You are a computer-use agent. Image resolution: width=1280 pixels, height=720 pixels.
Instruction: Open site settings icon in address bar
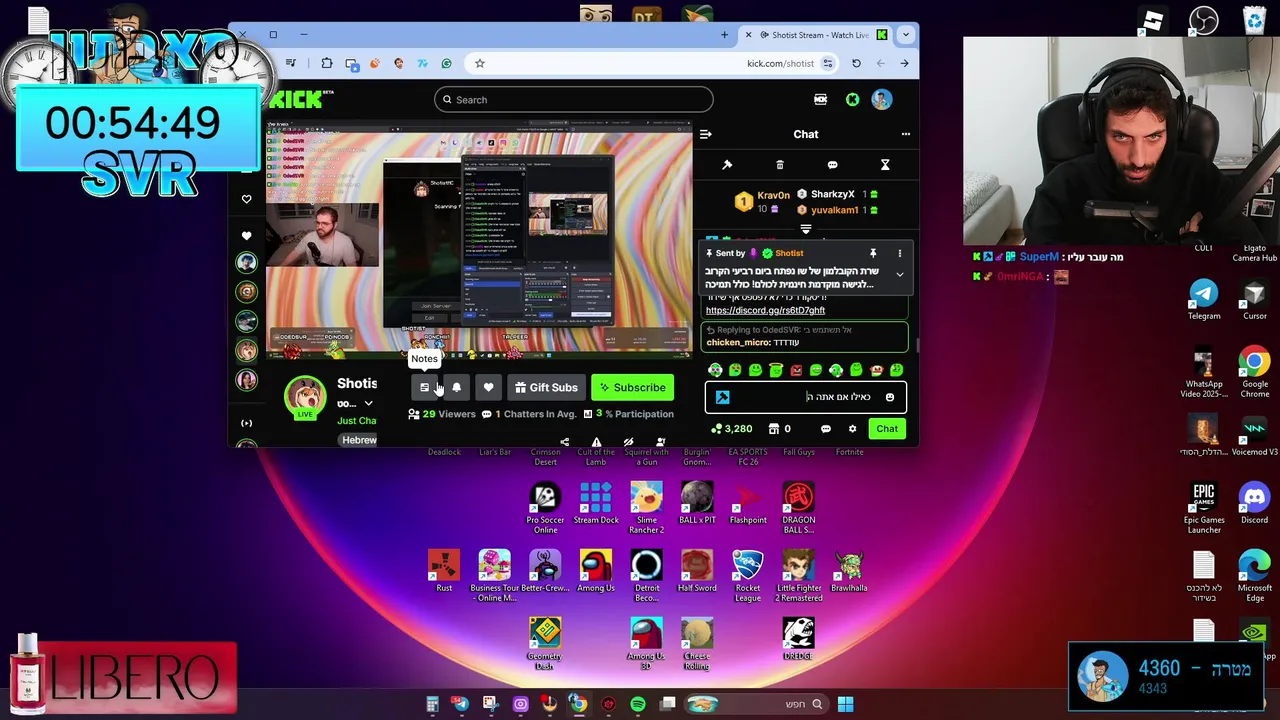coord(827,64)
